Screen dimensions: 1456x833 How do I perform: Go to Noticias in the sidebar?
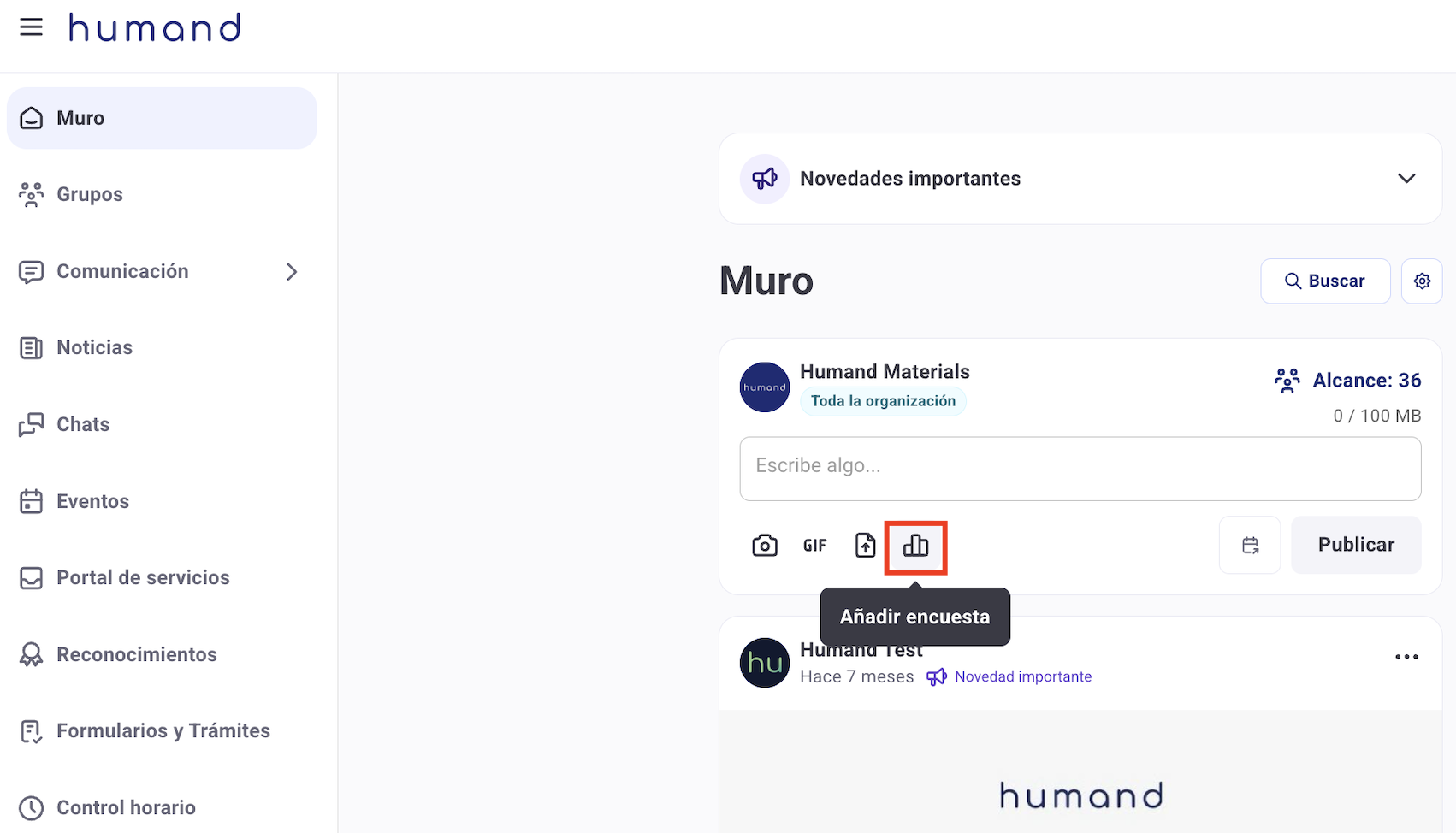[94, 348]
